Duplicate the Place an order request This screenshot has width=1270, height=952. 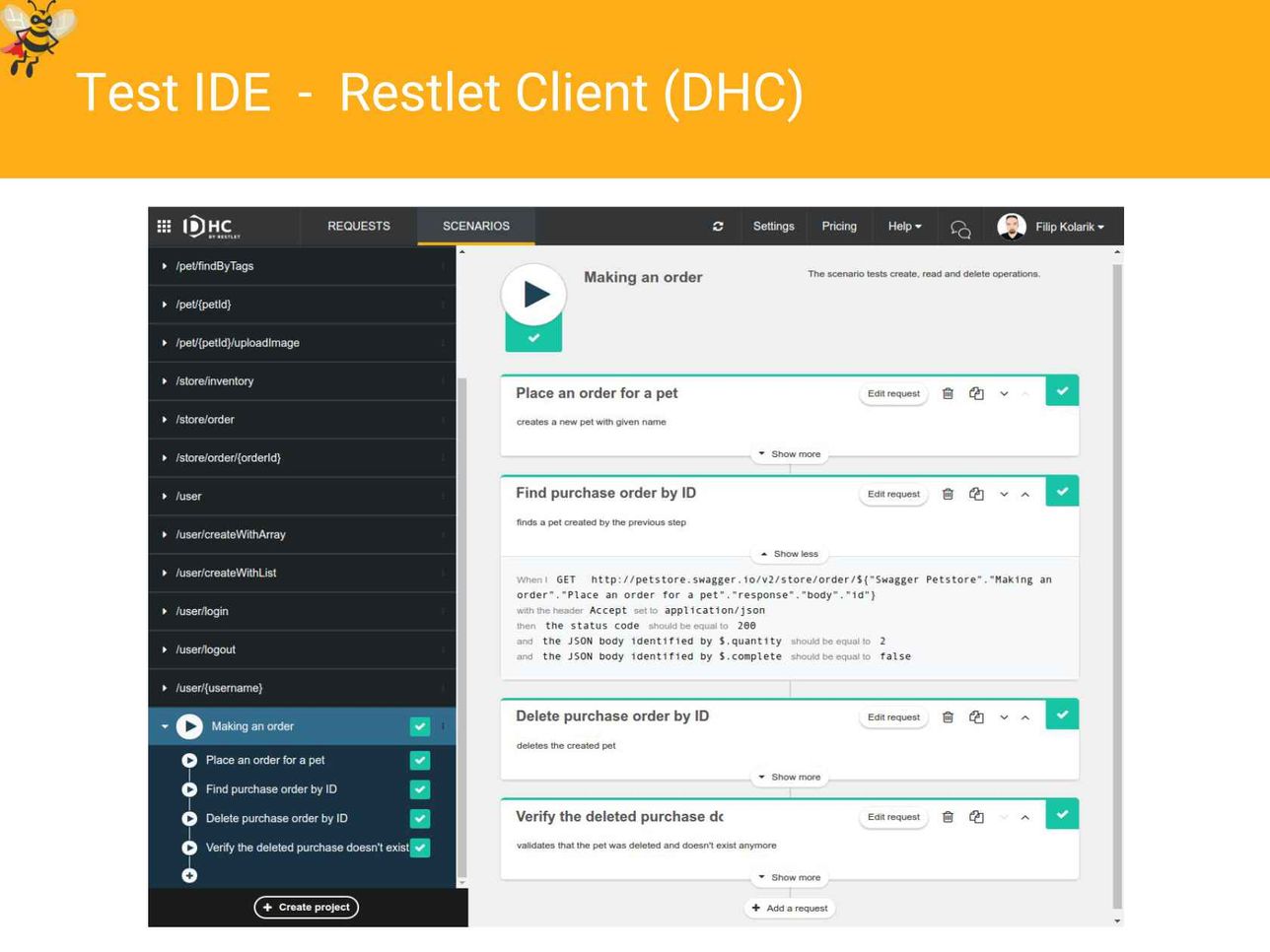click(x=976, y=393)
